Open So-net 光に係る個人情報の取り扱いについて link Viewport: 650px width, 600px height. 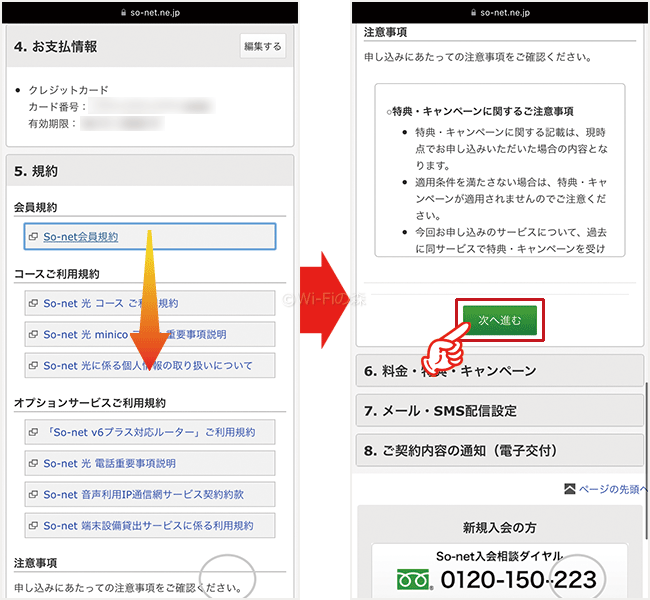148,366
